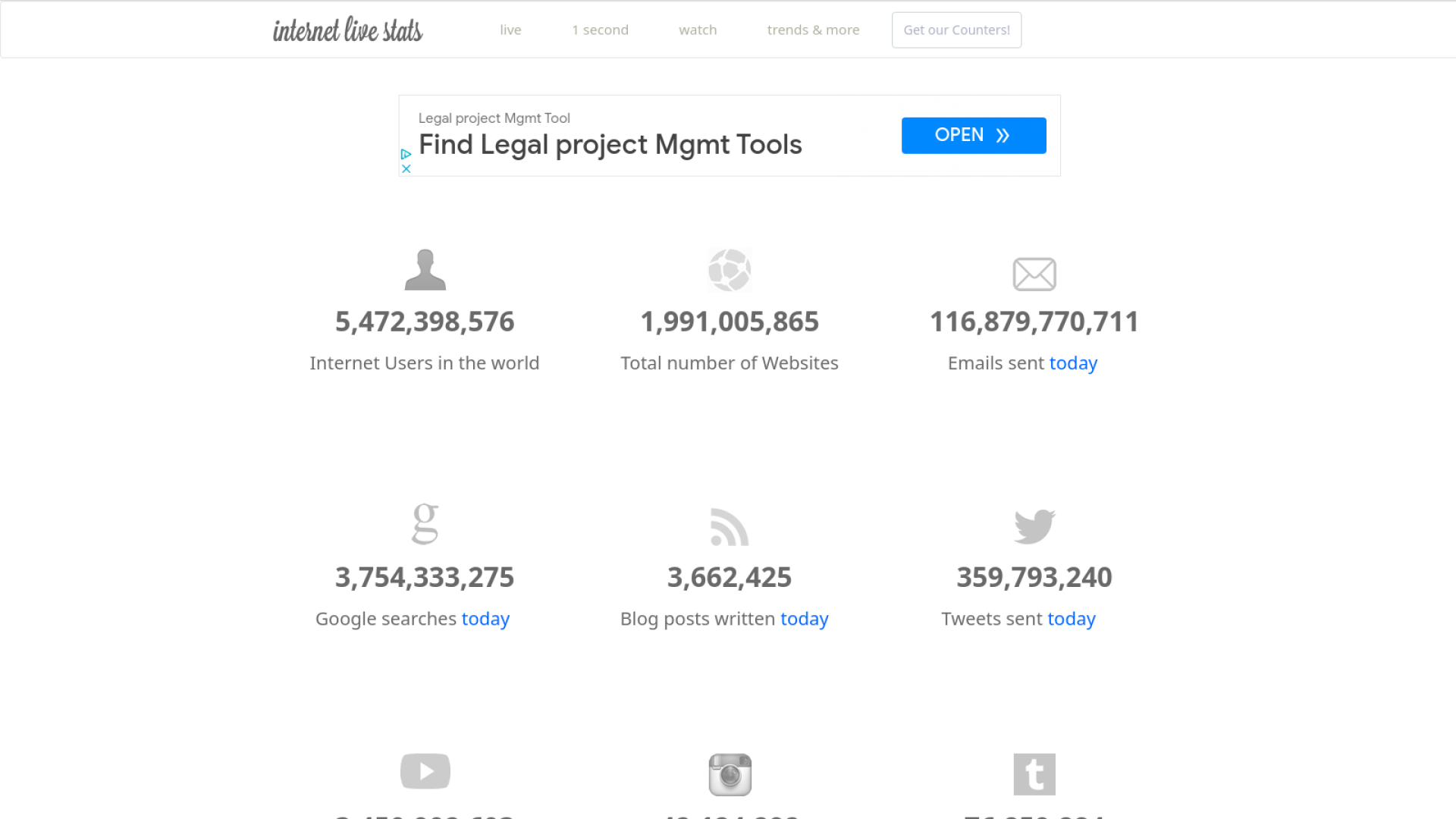
Task: Click the Twitter bird icon
Action: coord(1034,526)
